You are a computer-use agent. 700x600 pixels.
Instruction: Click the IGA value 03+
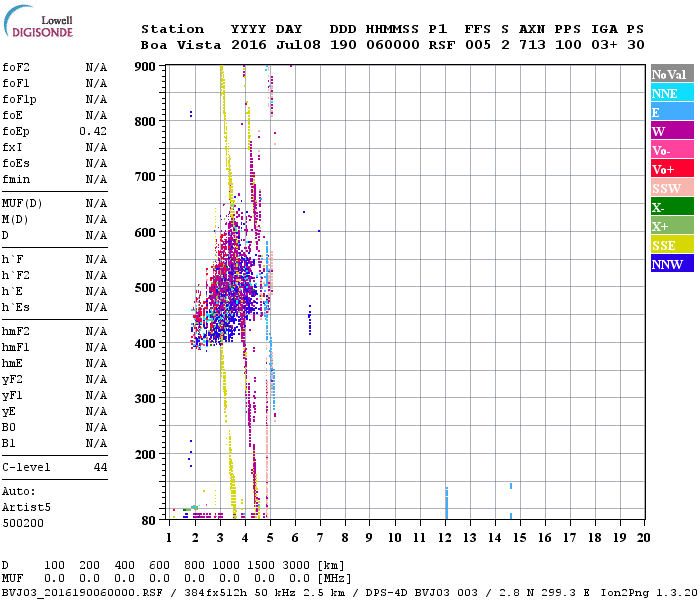pos(604,45)
